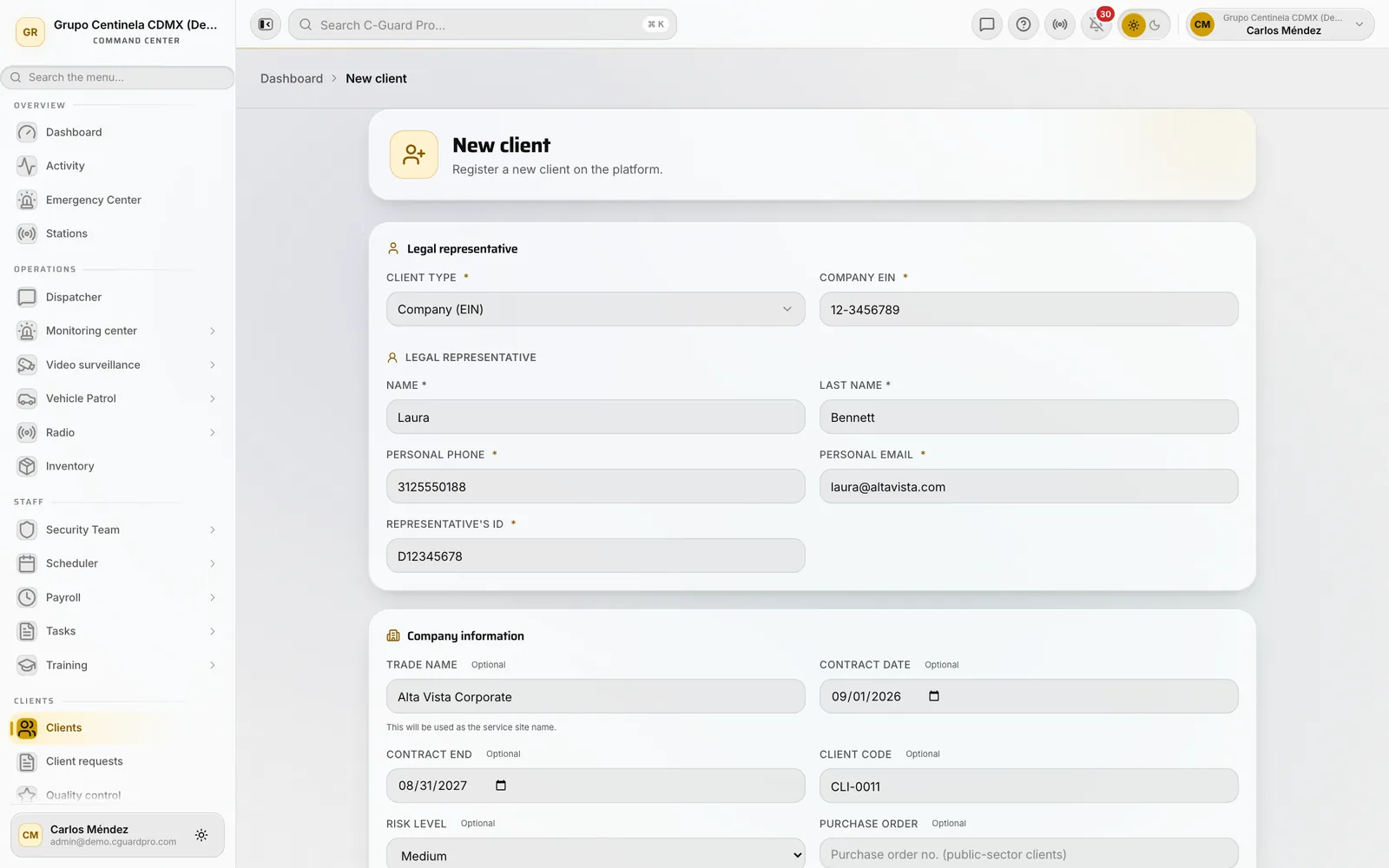Switch to dark theme moon icon
Screen dimensions: 1389x868
(x=1155, y=25)
